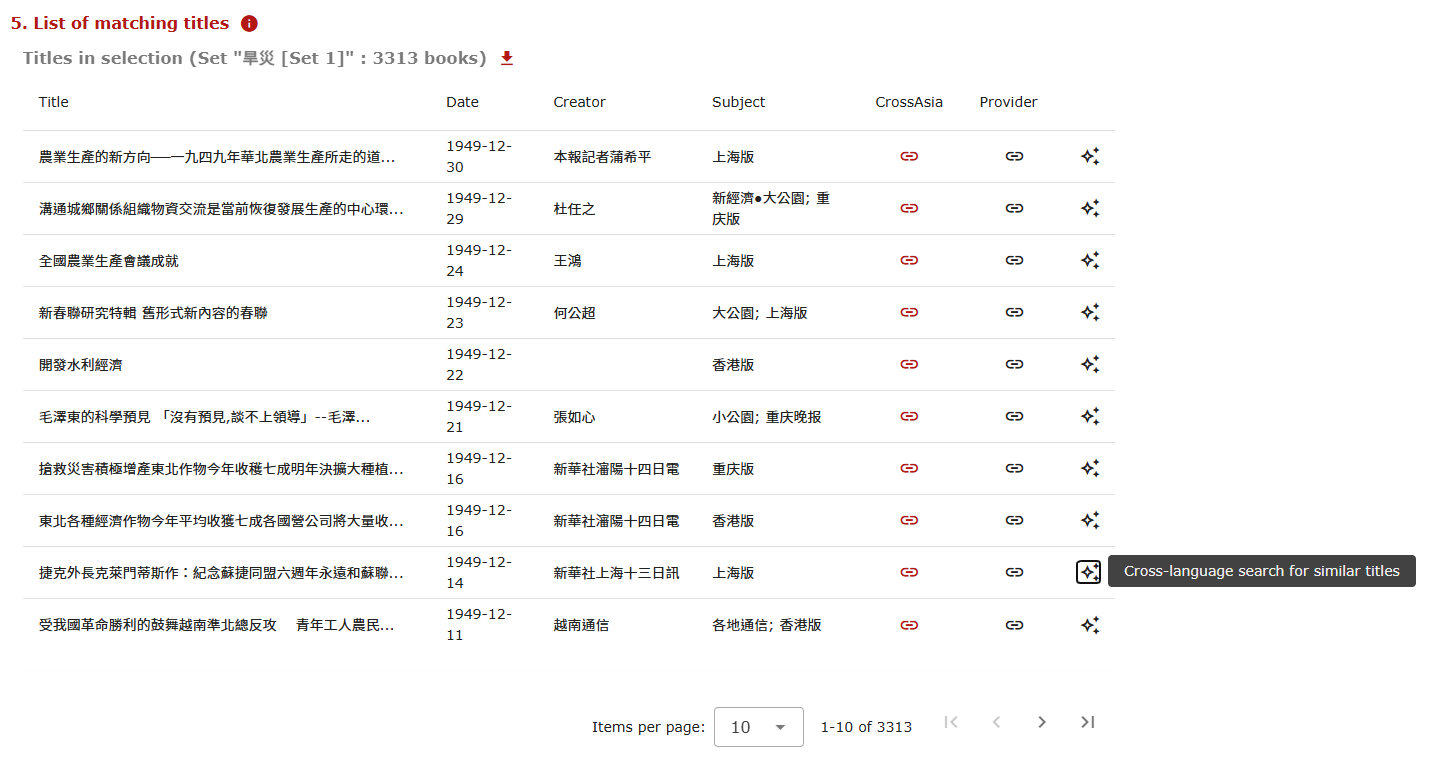Click the Date column header

coord(462,102)
